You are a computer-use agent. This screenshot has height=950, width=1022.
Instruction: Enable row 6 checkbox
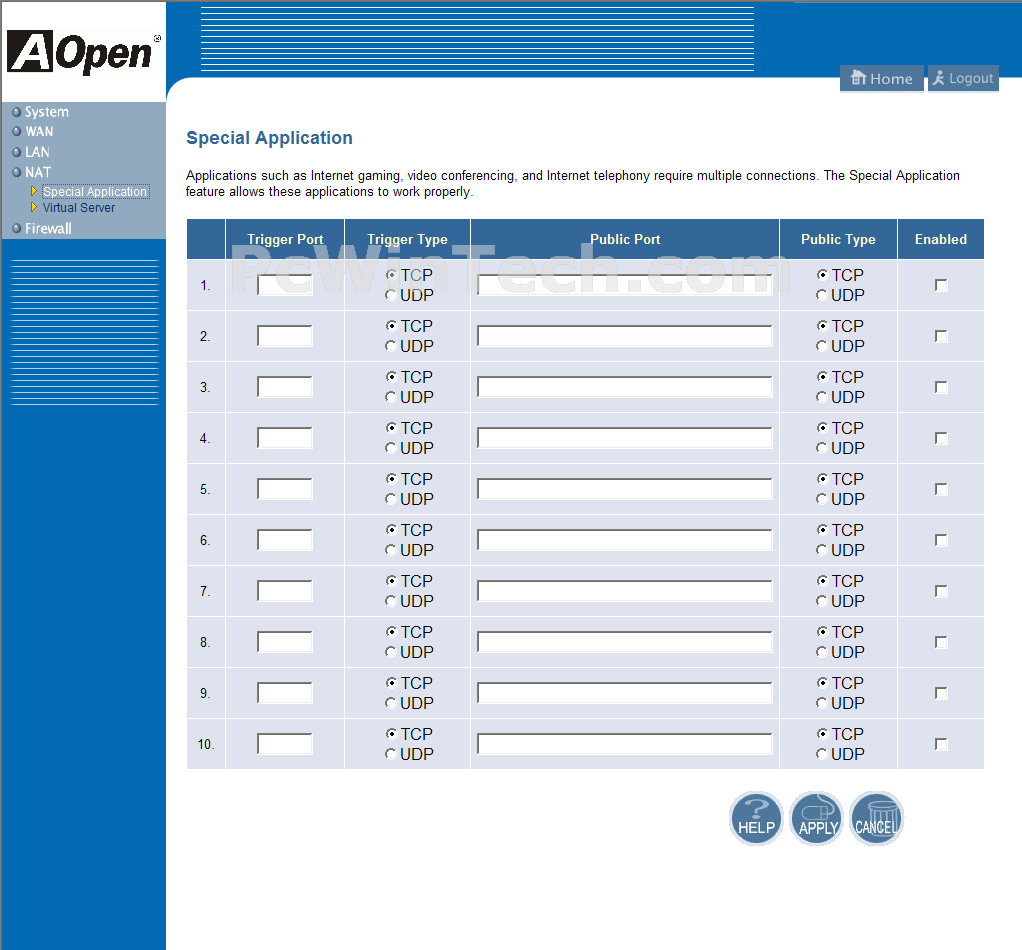[941, 540]
